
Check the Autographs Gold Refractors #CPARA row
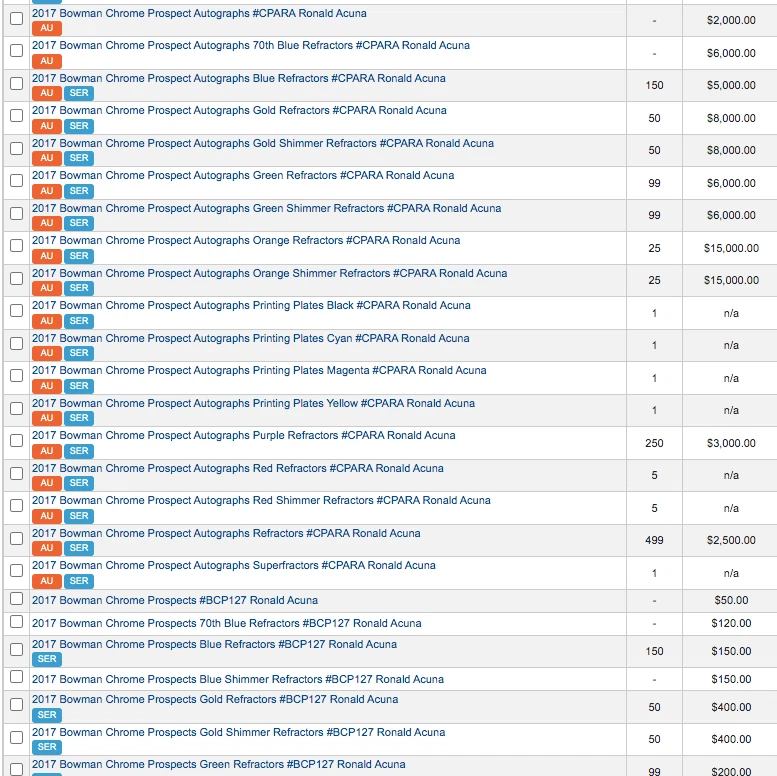[16, 115]
